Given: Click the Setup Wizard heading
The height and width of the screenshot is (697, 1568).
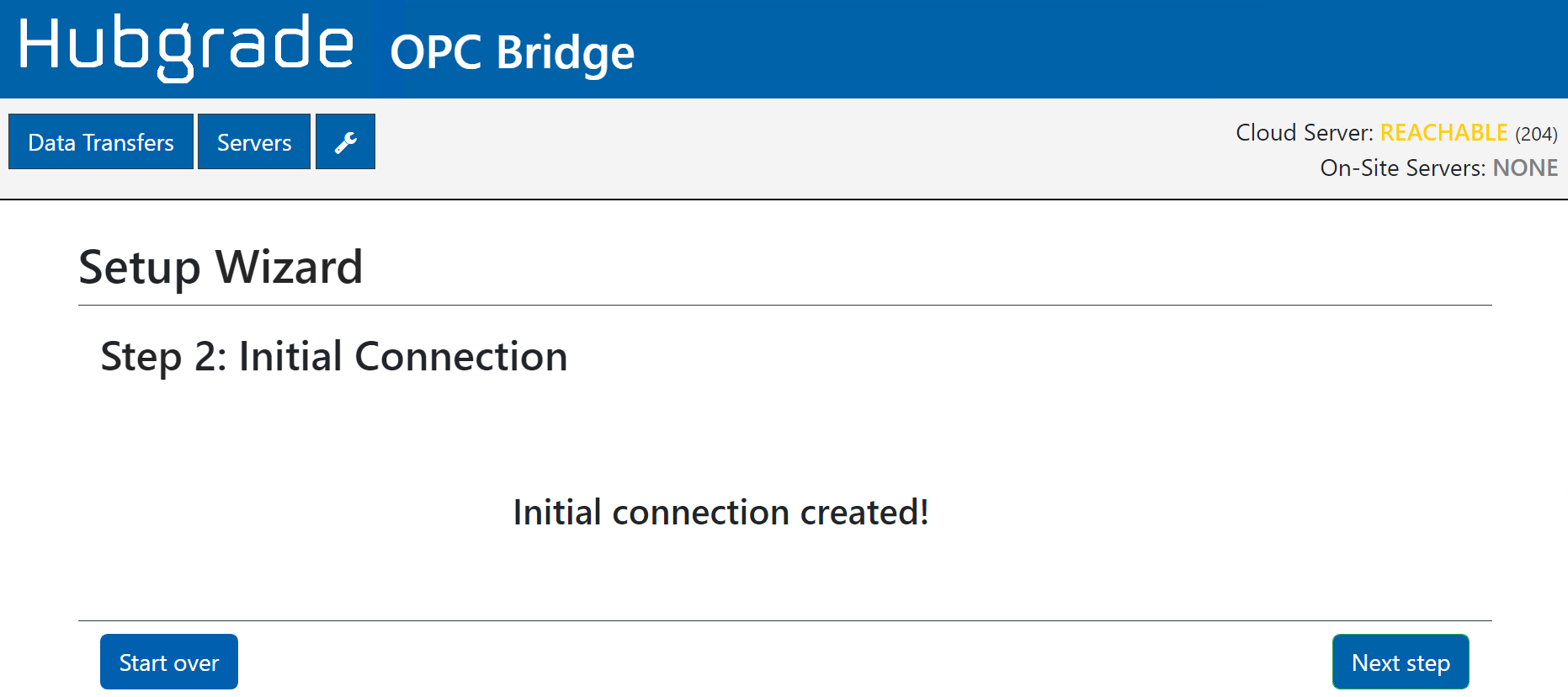Looking at the screenshot, I should (221, 268).
